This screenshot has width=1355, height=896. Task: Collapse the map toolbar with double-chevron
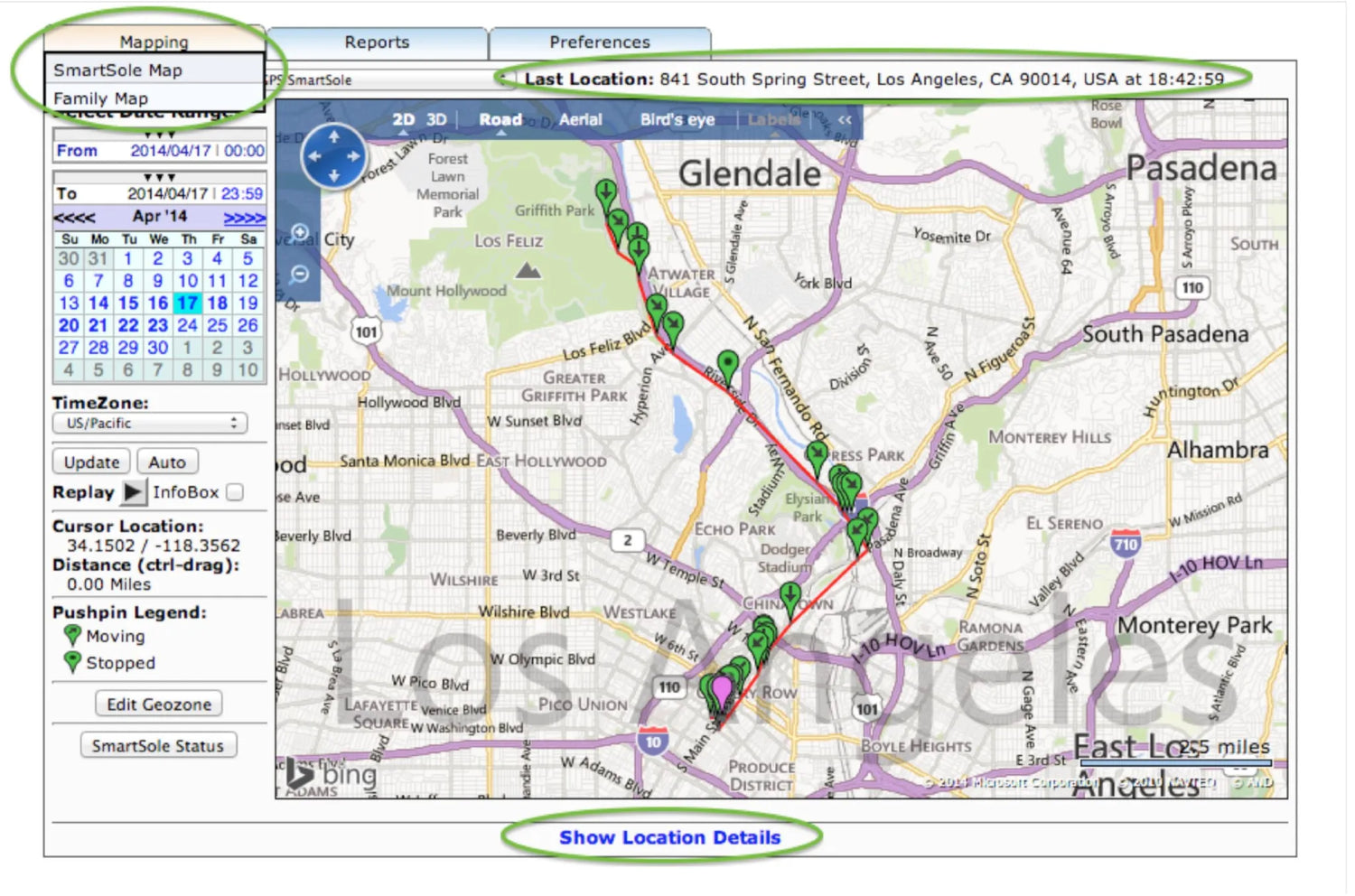coord(845,119)
